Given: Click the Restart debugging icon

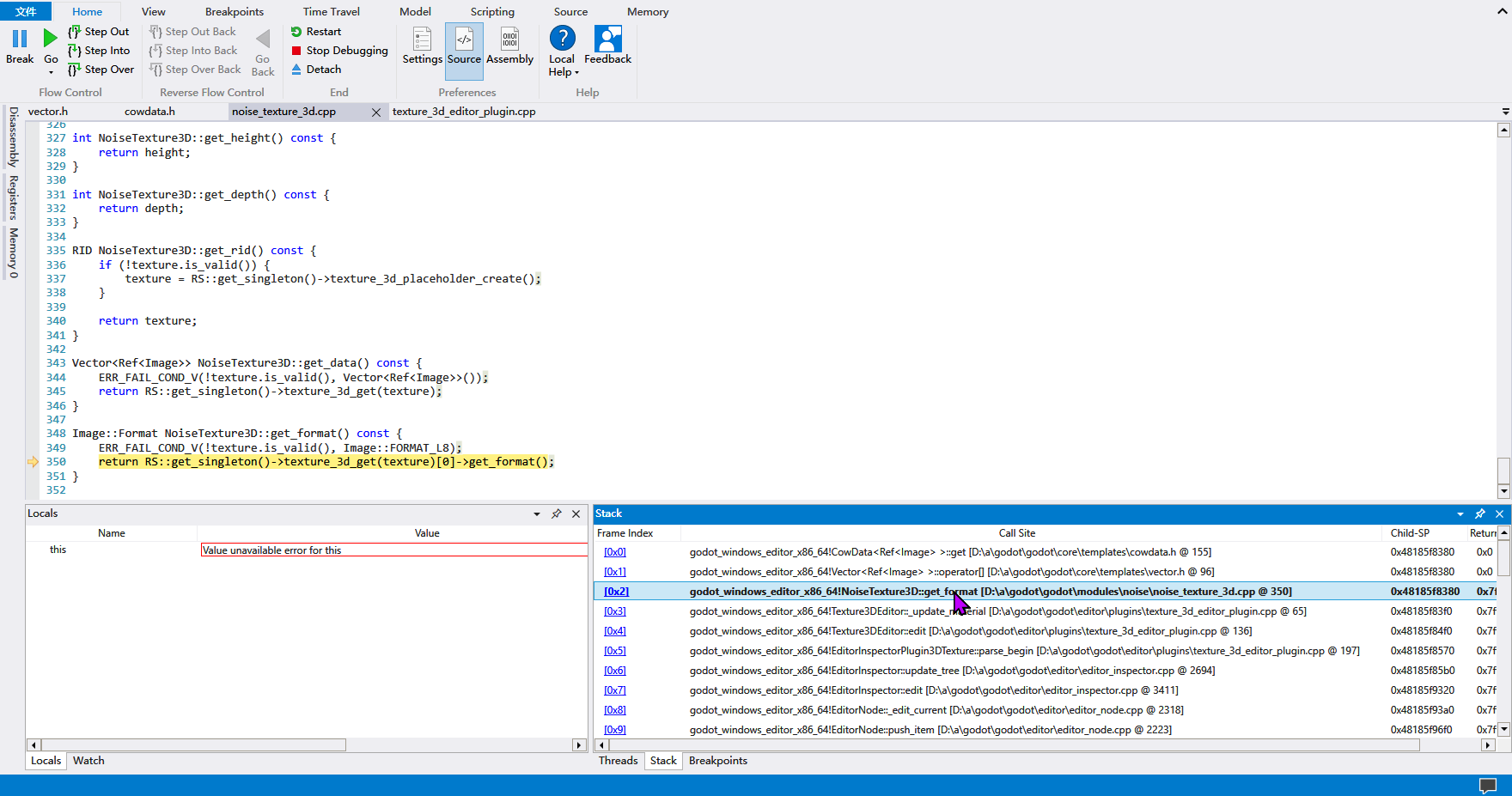Looking at the screenshot, I should click(x=296, y=31).
